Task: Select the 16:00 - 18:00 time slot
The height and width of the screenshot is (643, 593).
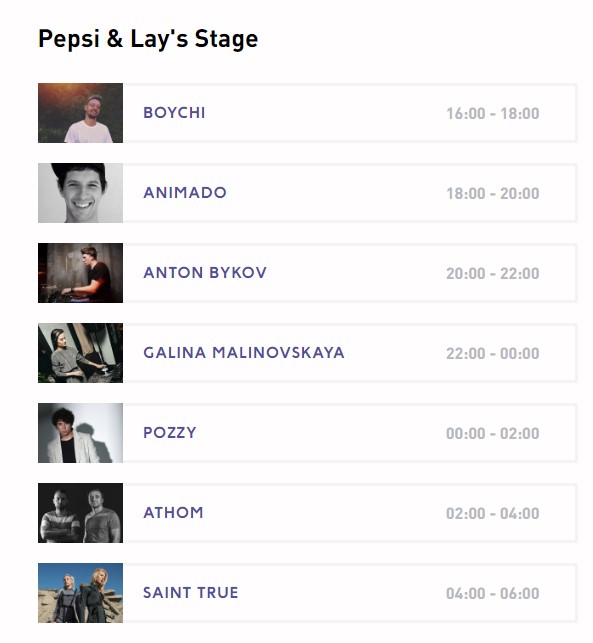Action: tap(493, 114)
